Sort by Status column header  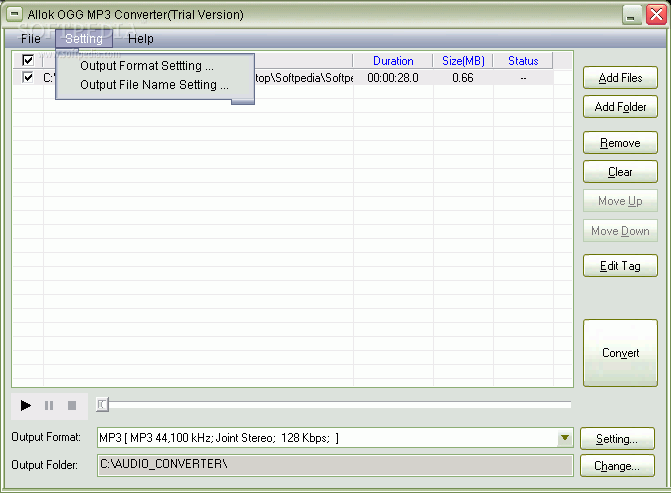pyautogui.click(x=523, y=61)
